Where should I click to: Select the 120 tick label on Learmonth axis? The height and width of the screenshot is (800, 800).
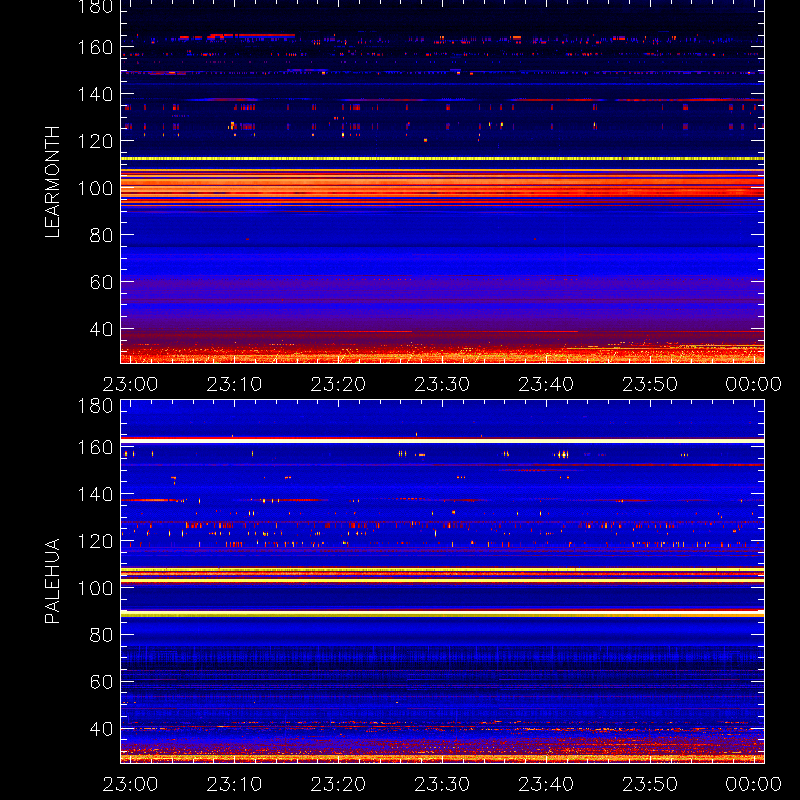(95, 141)
